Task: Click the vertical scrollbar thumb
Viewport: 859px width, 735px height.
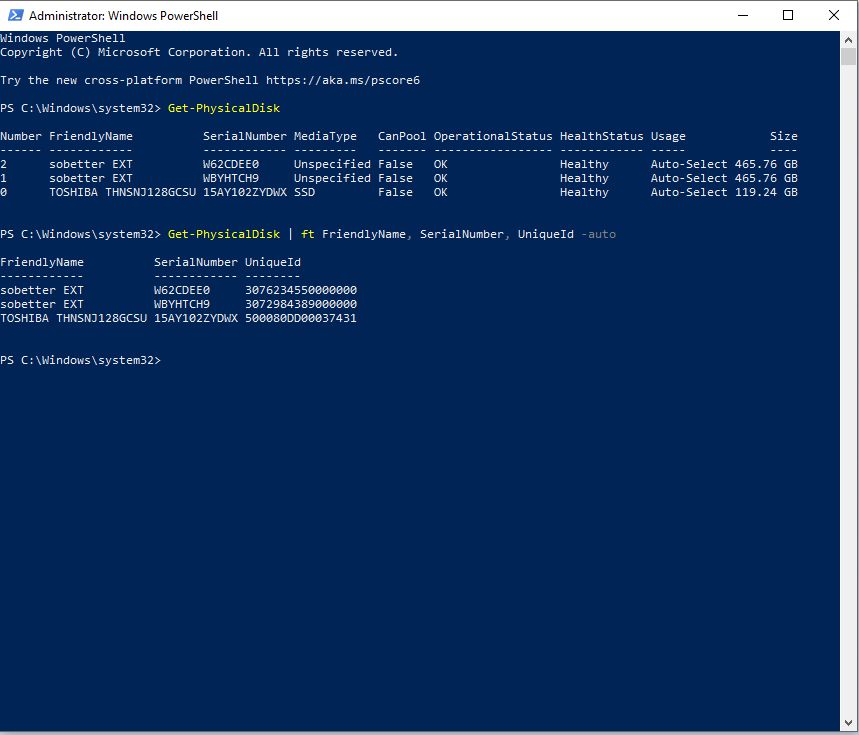Action: tap(849, 57)
